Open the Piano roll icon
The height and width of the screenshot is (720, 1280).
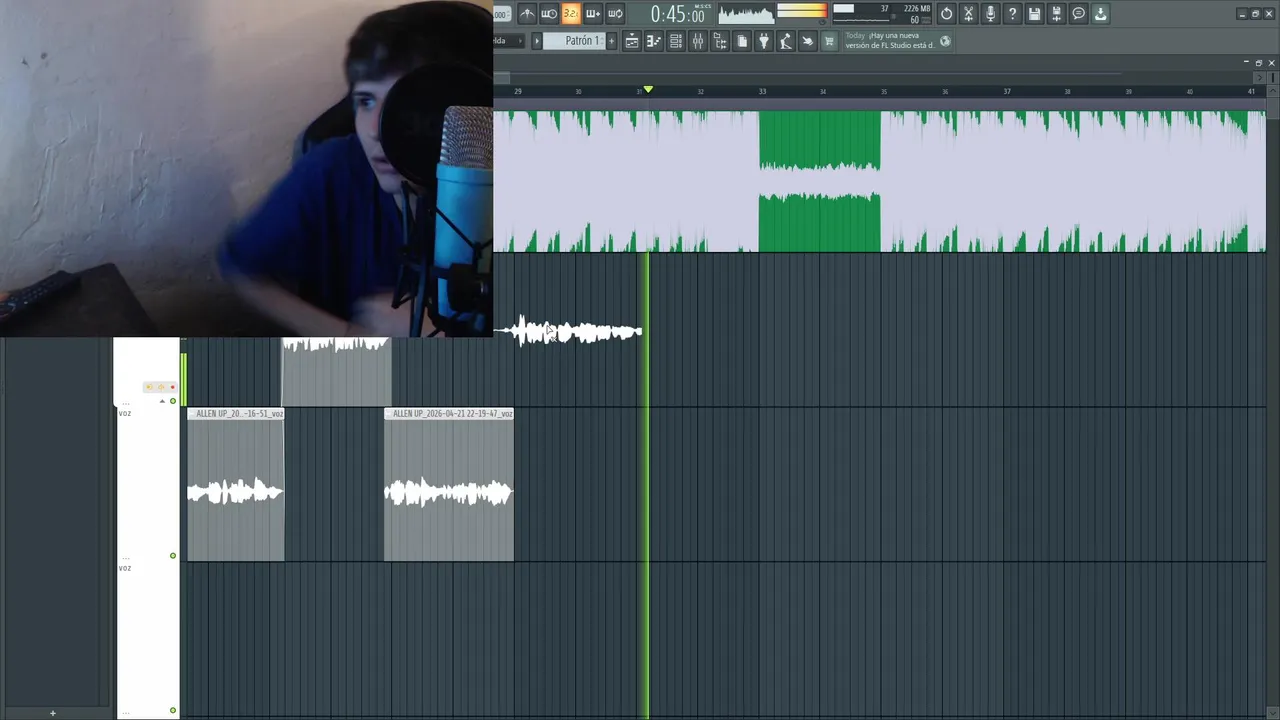click(x=654, y=41)
